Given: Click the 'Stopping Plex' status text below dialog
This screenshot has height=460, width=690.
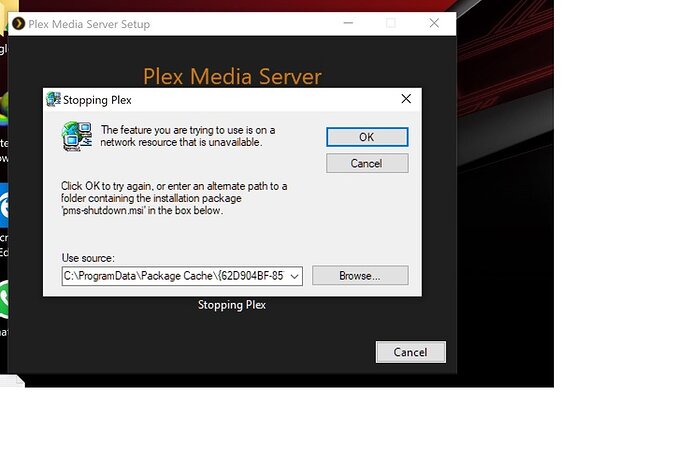Looking at the screenshot, I should point(231,305).
